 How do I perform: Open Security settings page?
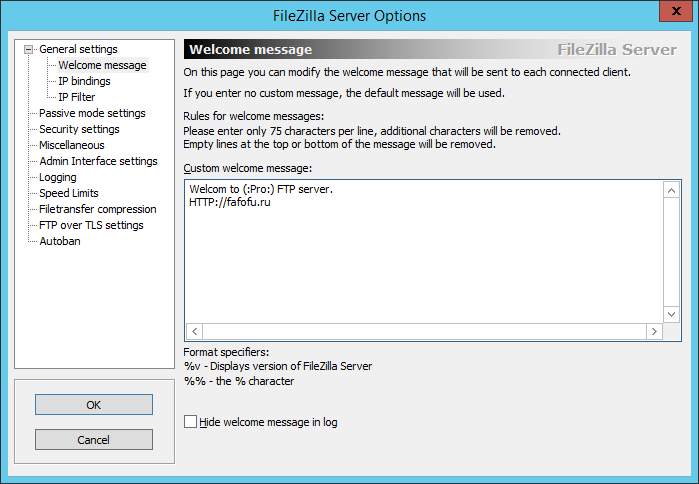click(79, 129)
